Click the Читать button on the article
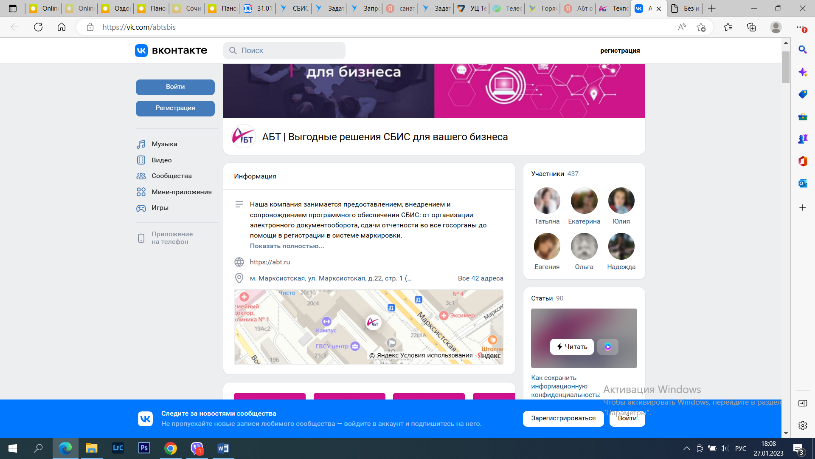815x459 pixels. 572,346
